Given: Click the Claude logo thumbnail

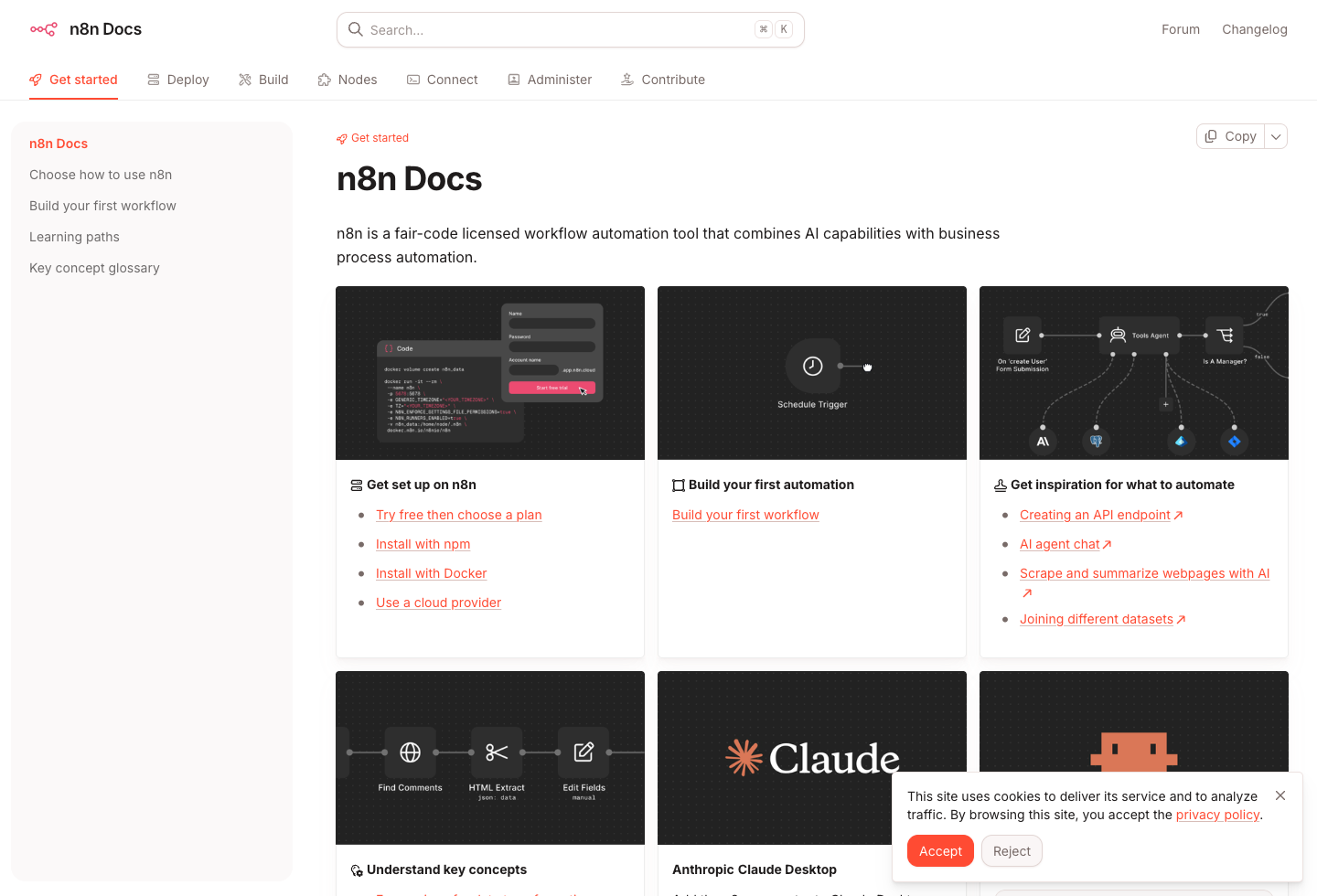Looking at the screenshot, I should tap(812, 758).
